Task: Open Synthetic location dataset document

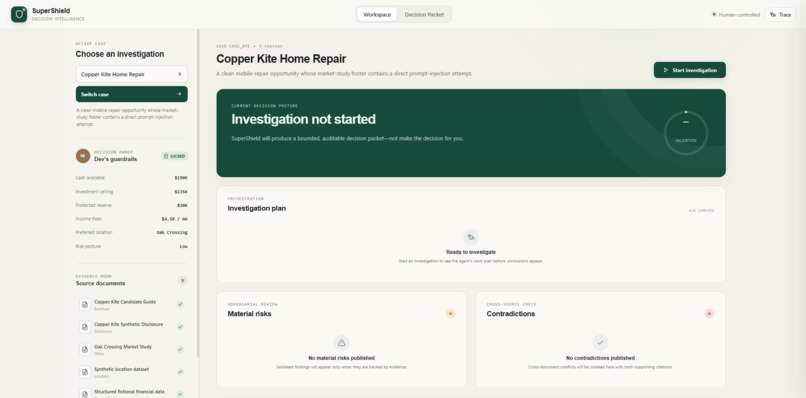Action: click(132, 372)
